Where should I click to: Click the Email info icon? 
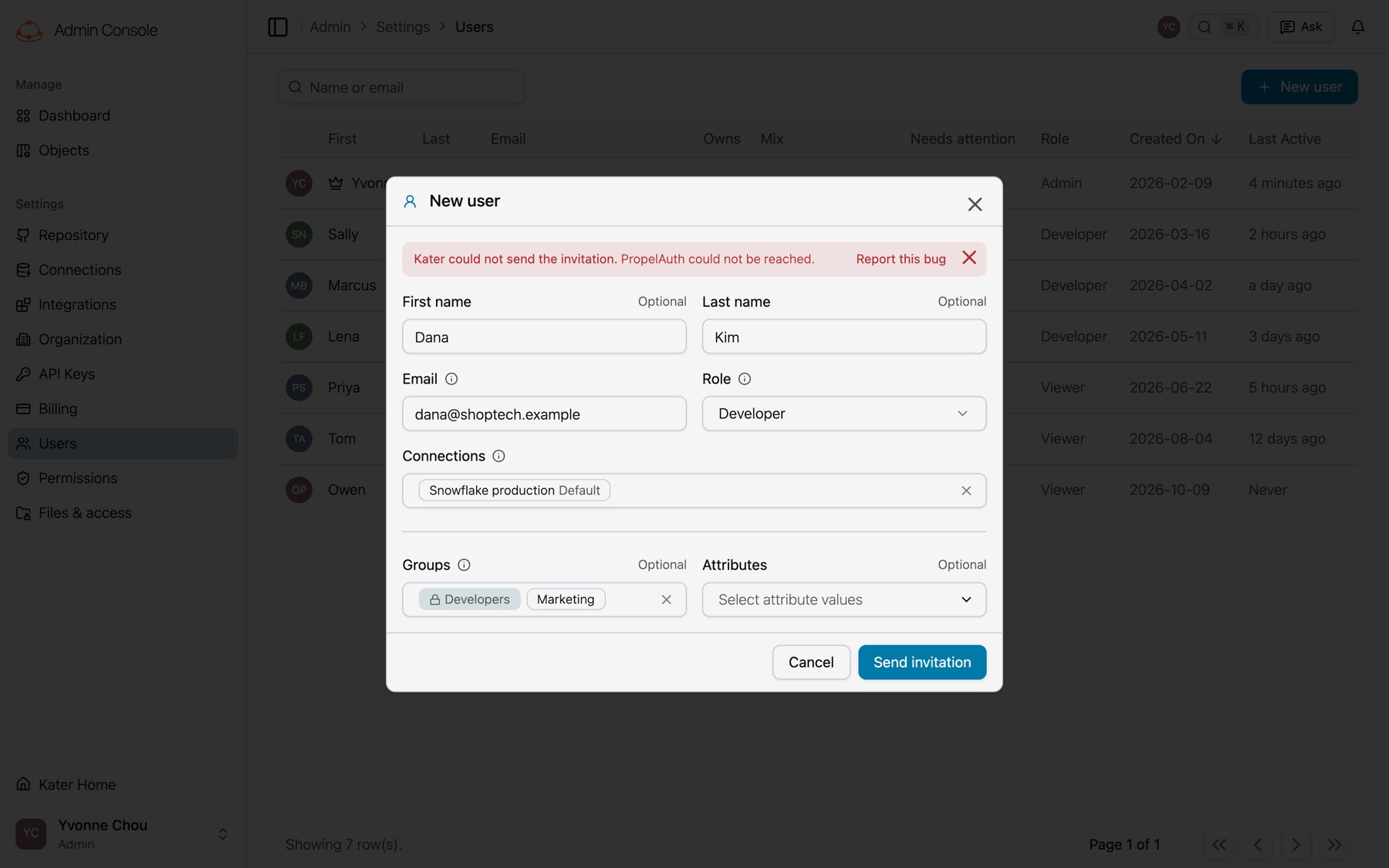point(451,379)
